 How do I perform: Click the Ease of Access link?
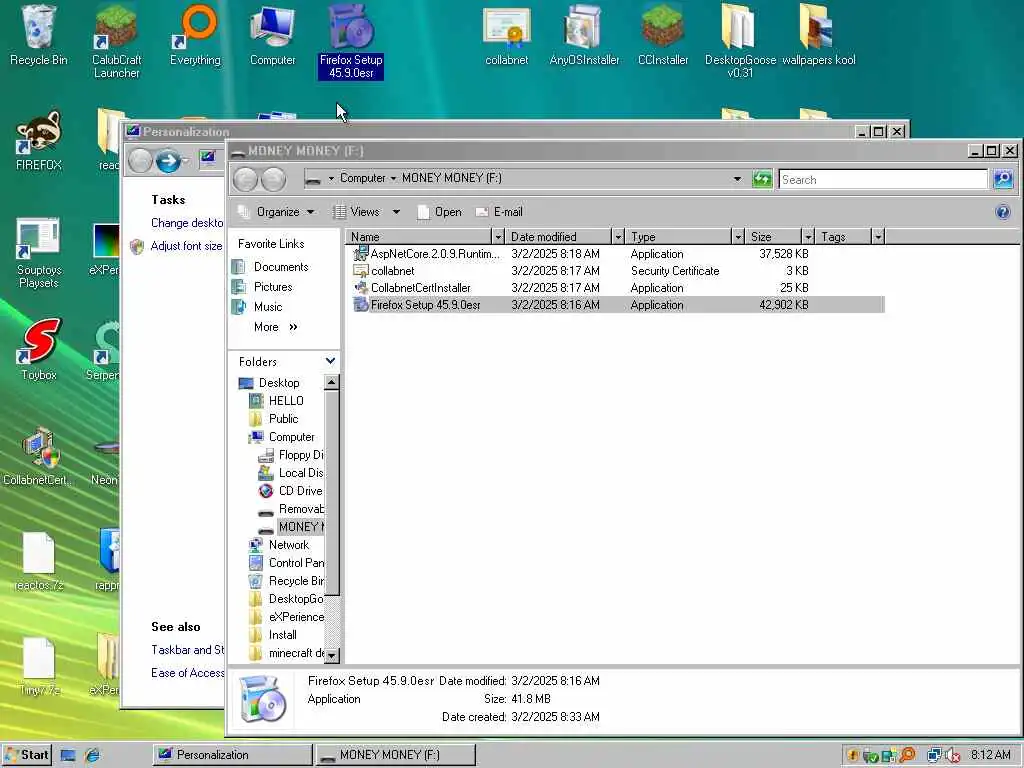187,673
